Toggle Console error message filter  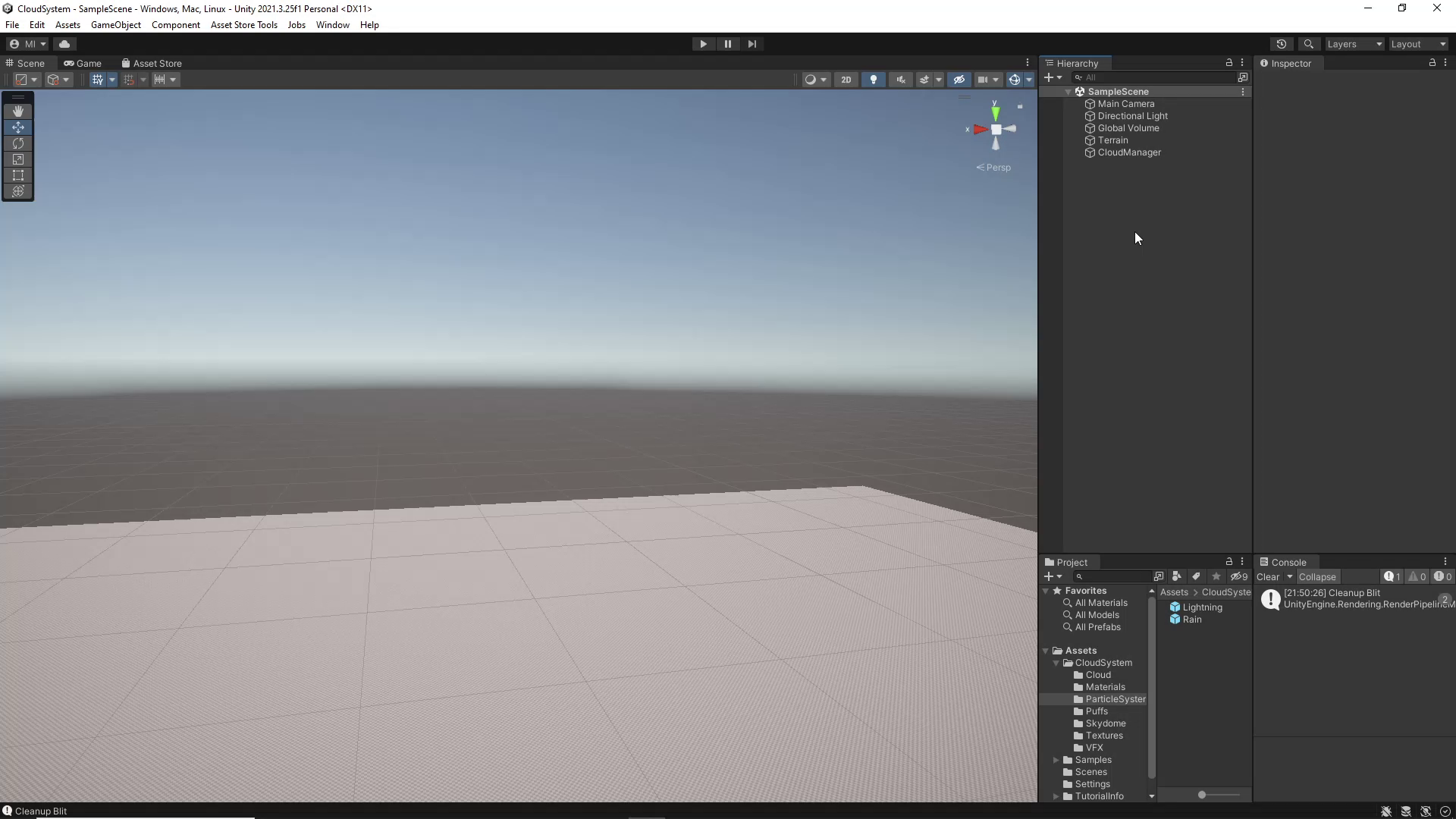tap(1442, 576)
